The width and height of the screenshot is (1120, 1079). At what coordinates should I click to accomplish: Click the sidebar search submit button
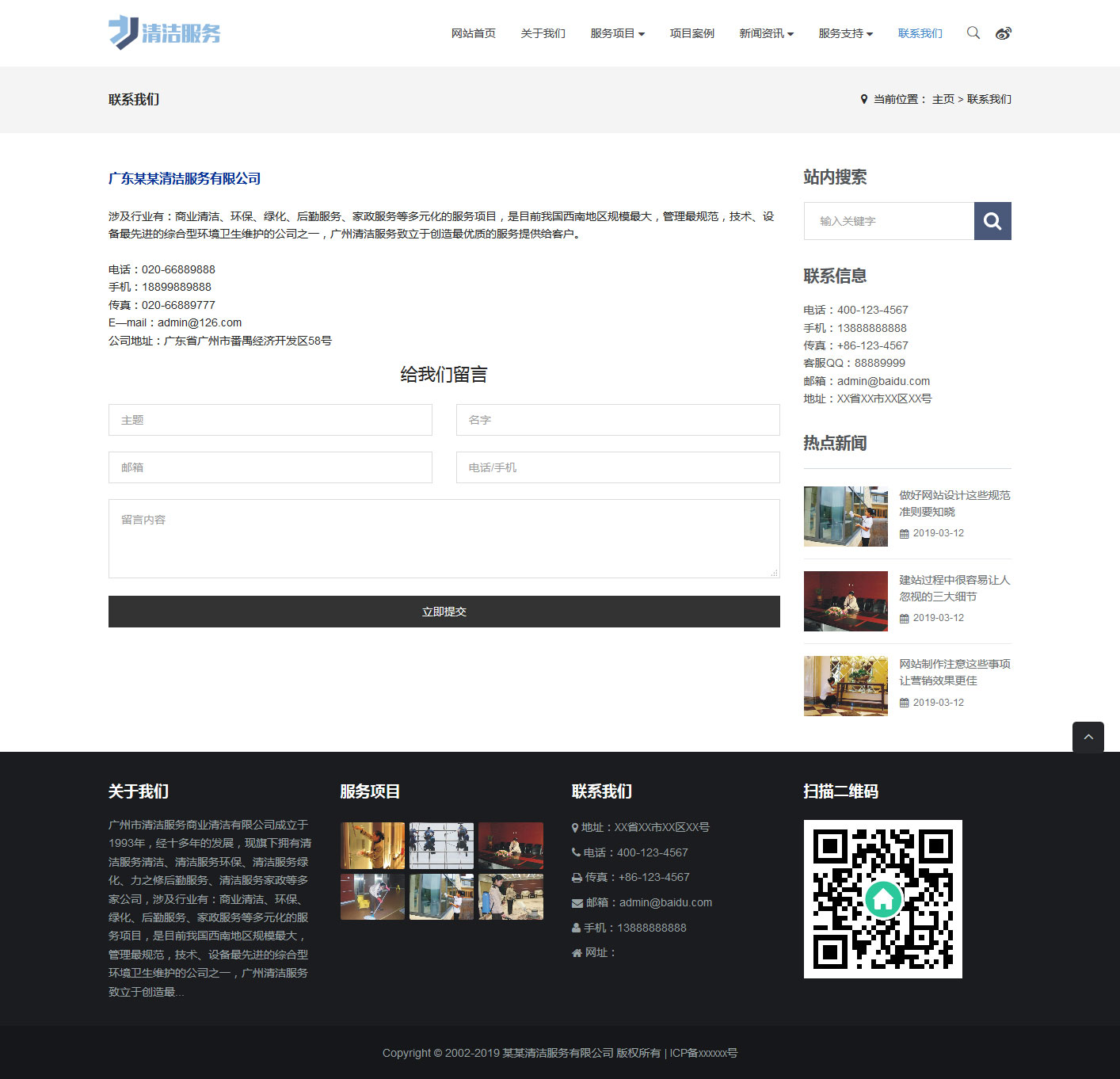(x=992, y=221)
